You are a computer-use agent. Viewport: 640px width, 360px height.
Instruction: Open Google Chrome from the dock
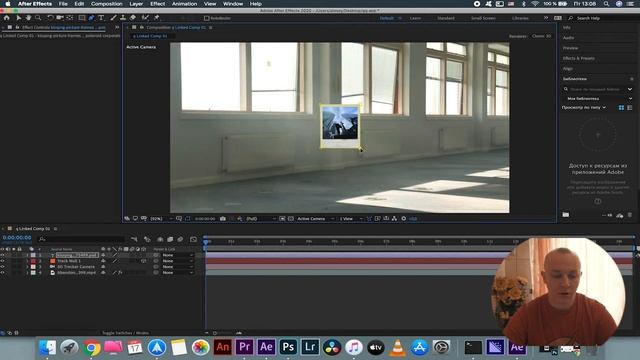click(91, 347)
